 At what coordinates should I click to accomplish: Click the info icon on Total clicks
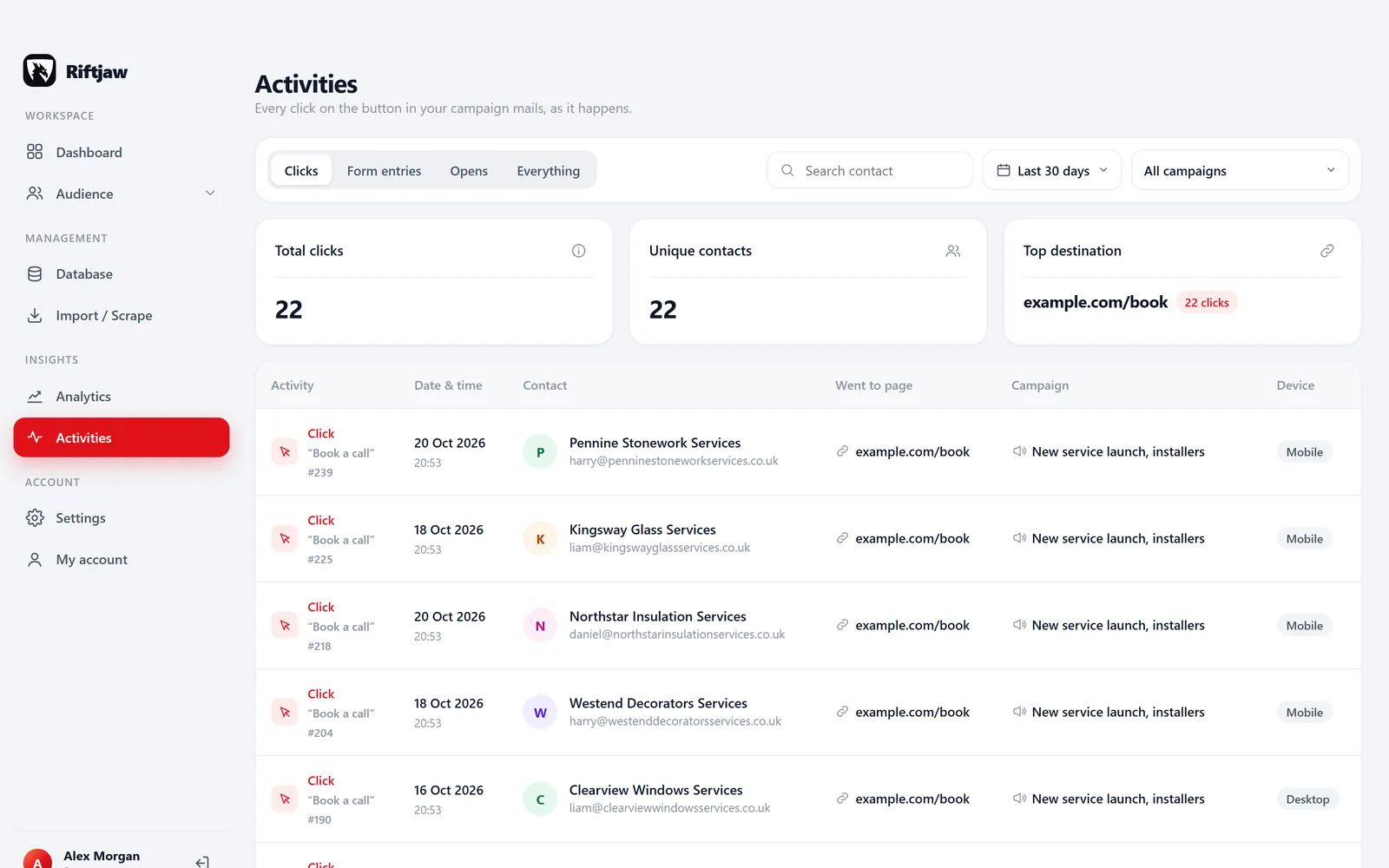[578, 251]
